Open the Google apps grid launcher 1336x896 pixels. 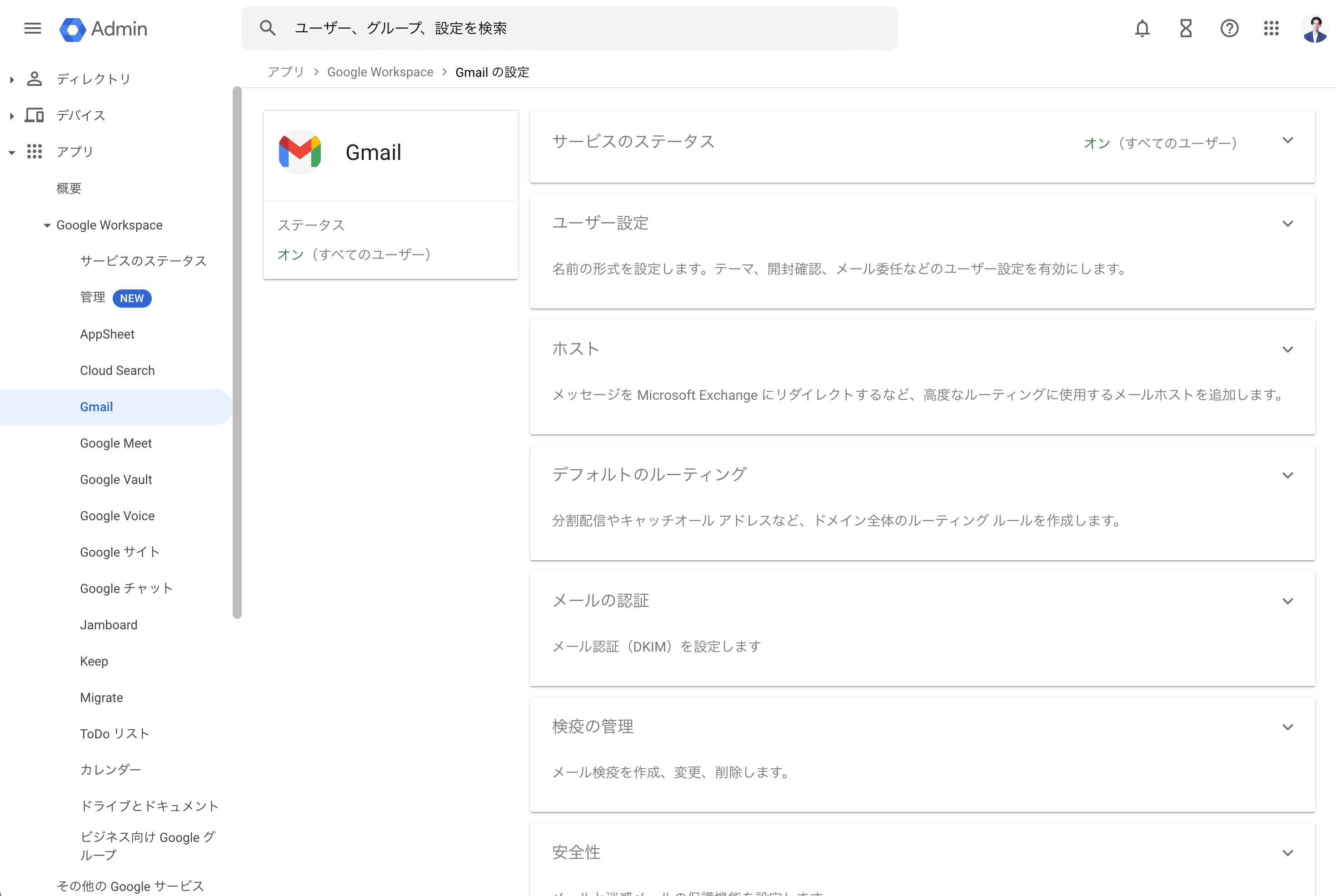pos(1271,28)
